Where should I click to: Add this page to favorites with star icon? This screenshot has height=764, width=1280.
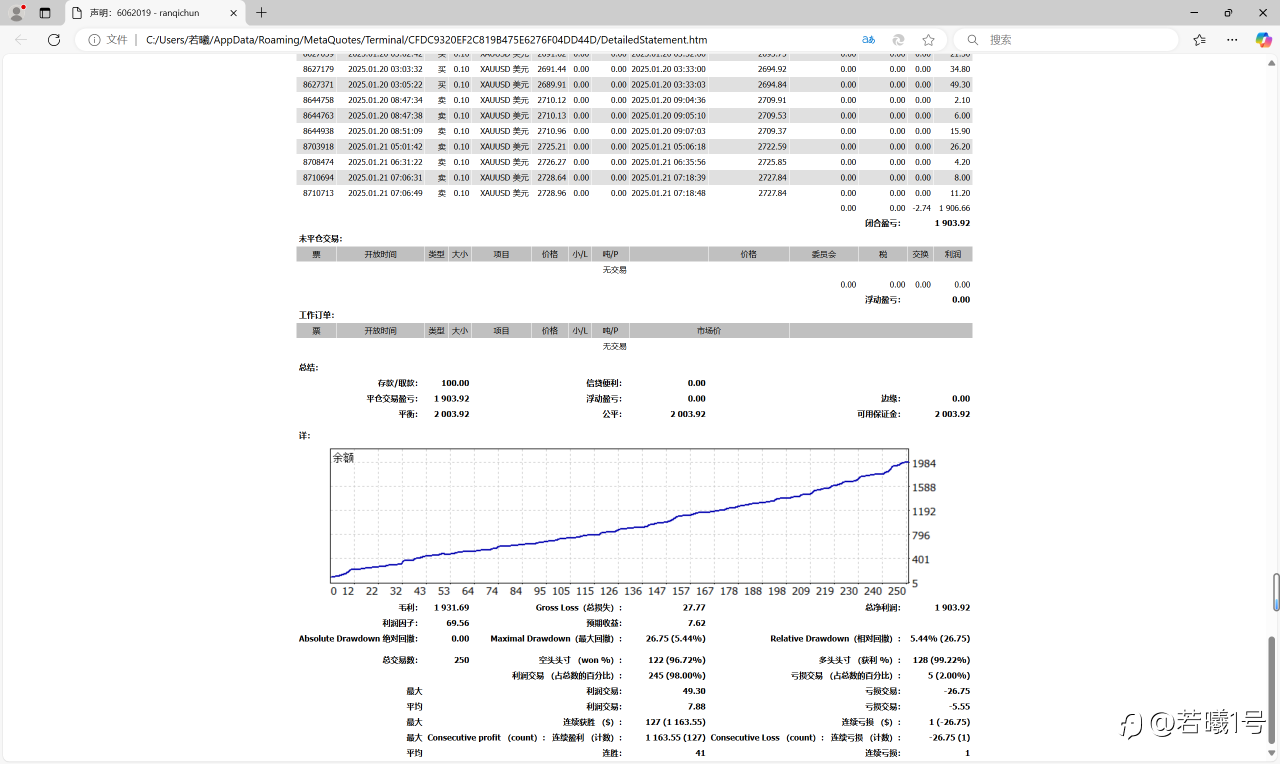(928, 40)
